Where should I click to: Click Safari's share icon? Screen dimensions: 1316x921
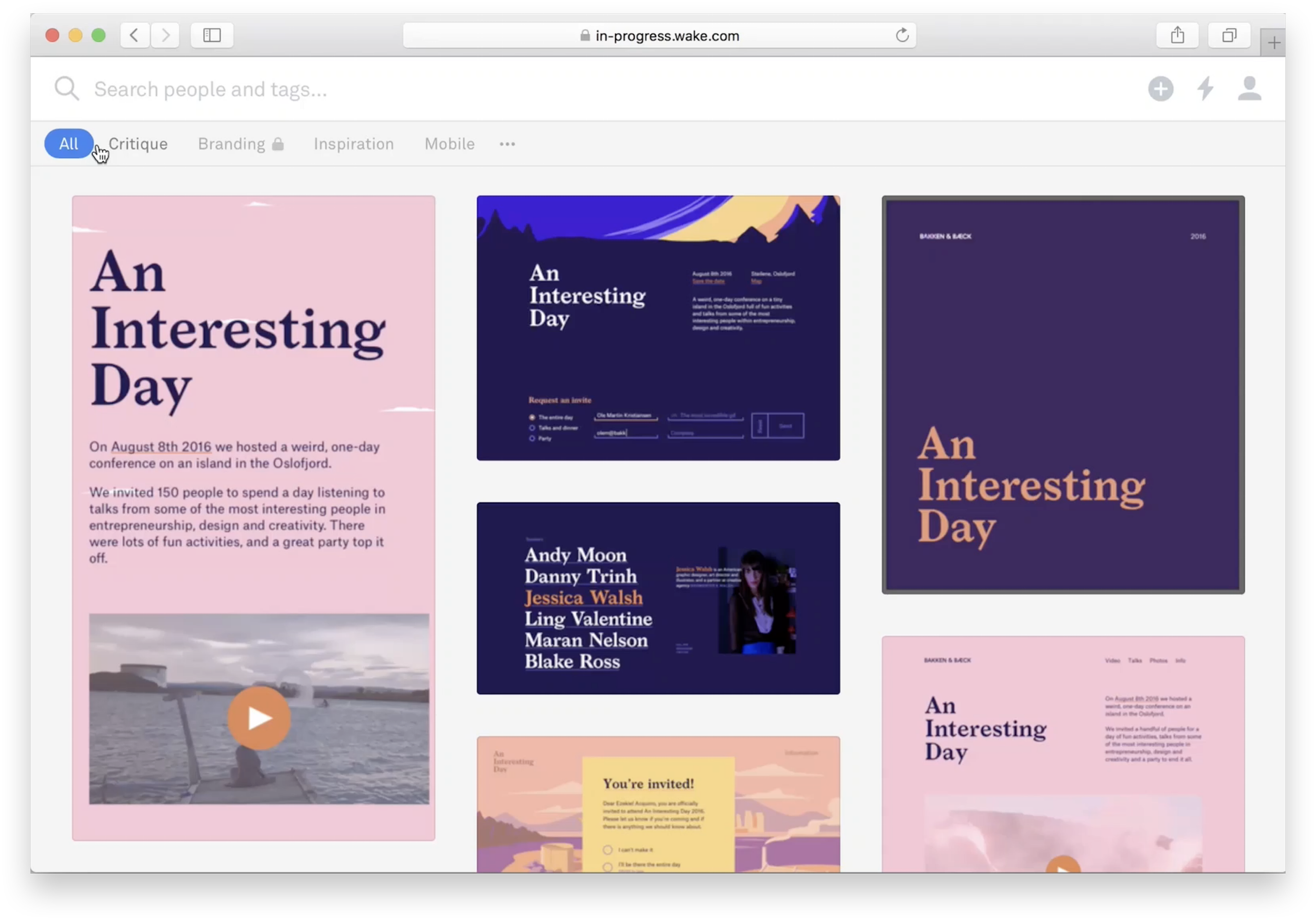coord(1177,36)
